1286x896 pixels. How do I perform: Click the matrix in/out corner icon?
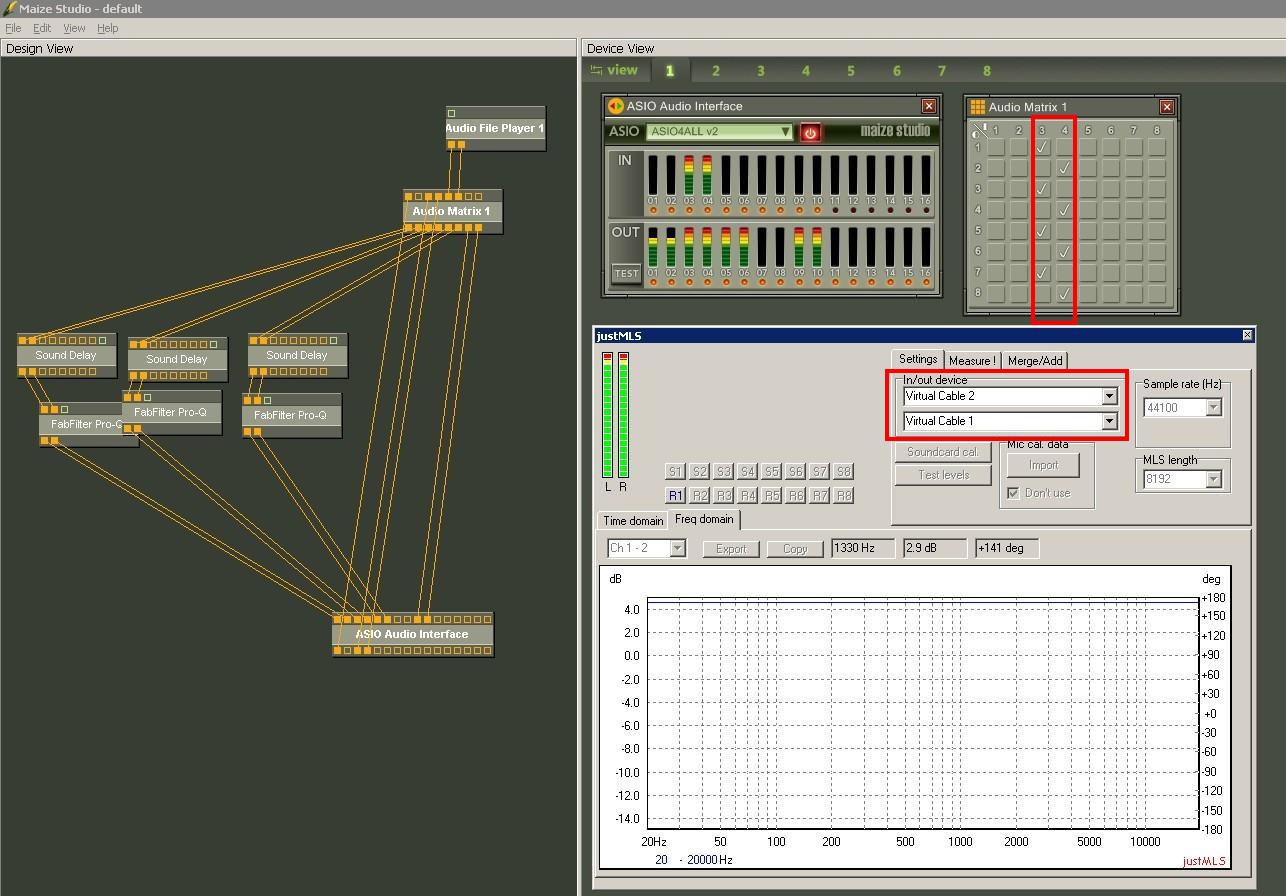click(980, 129)
